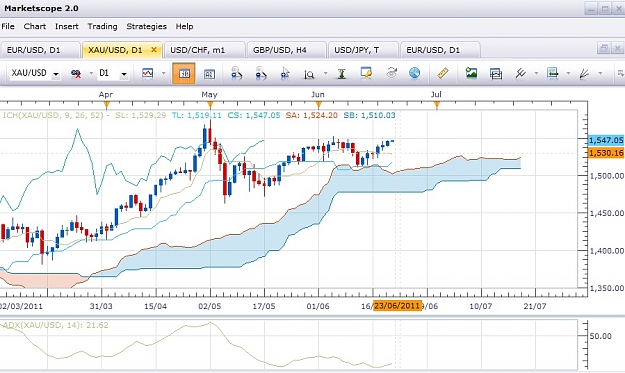Open the Chart menu
Screen dimensions: 625x373
click(x=35, y=26)
